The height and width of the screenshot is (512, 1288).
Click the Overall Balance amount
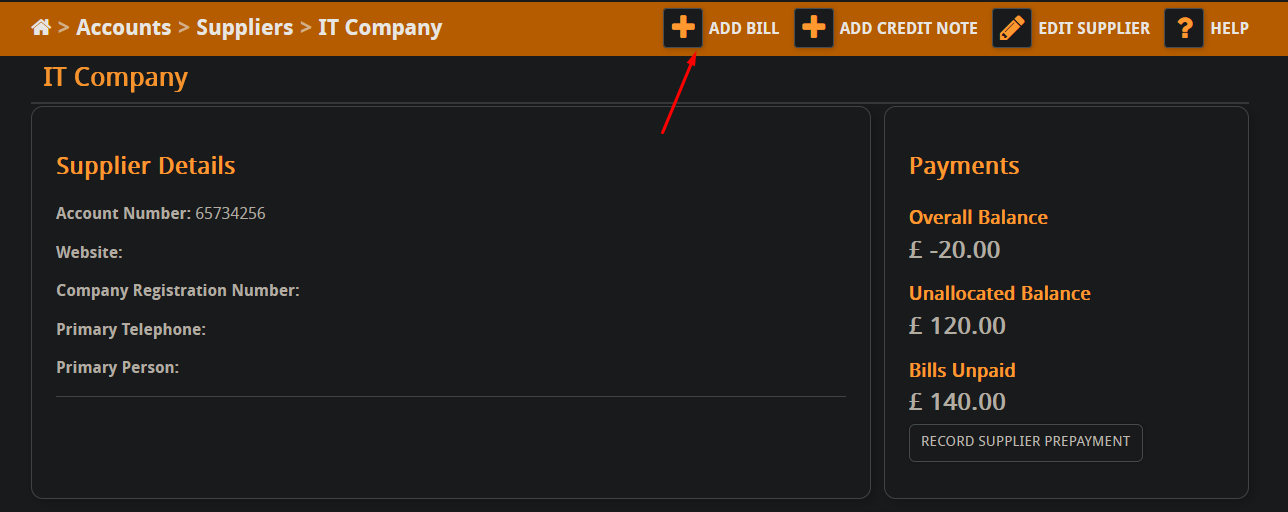pos(954,250)
